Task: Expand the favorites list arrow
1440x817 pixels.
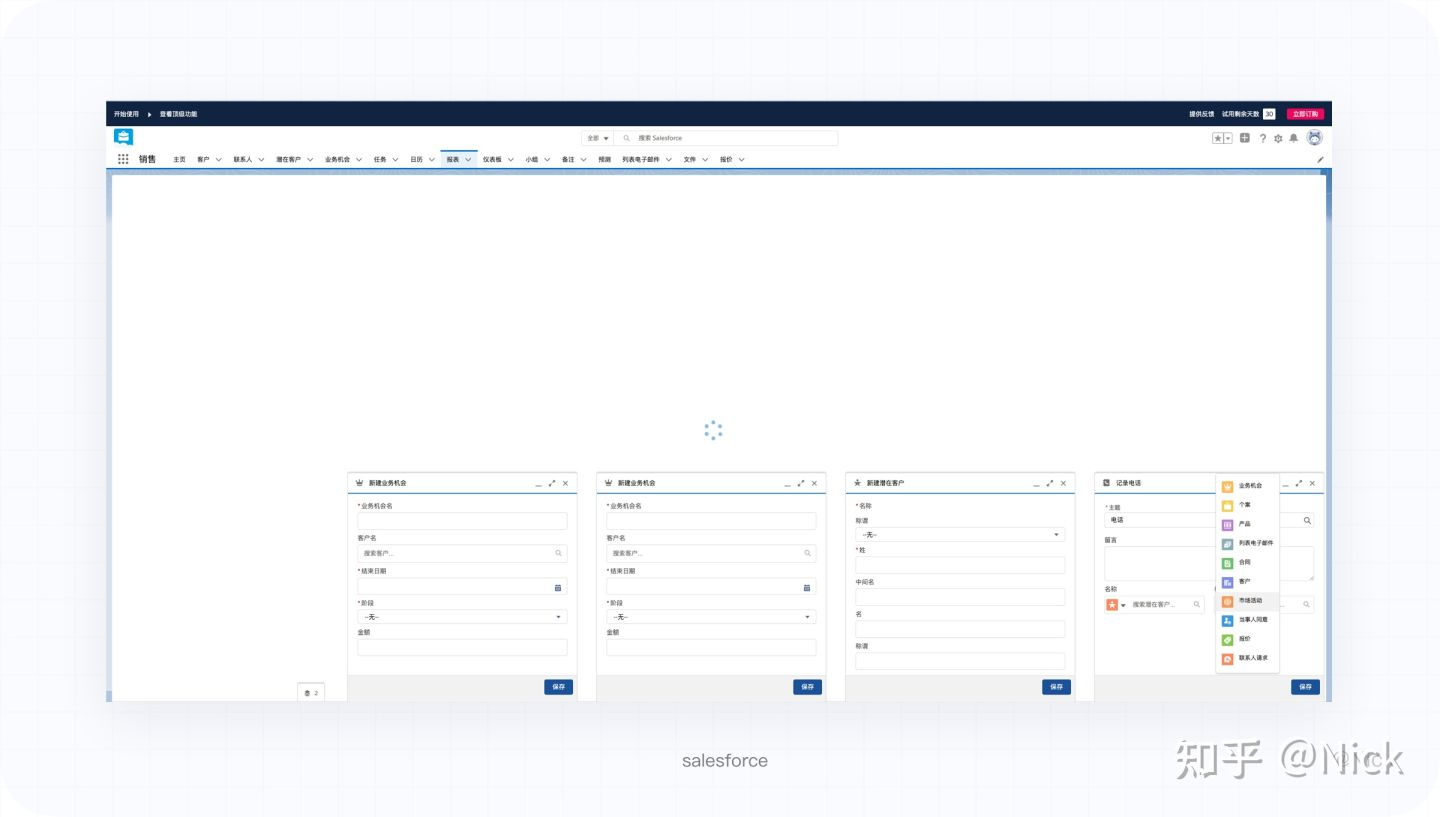Action: [1228, 138]
